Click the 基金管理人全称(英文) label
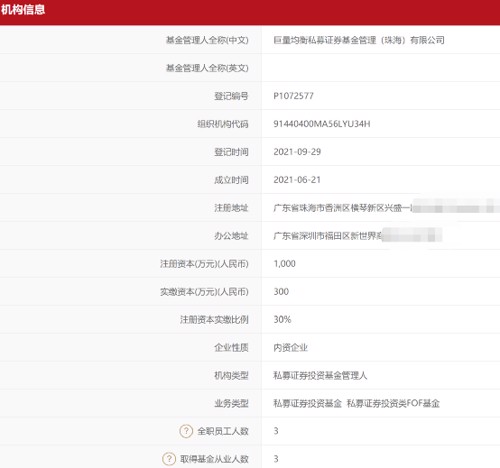The height and width of the screenshot is (468, 500). (x=207, y=68)
